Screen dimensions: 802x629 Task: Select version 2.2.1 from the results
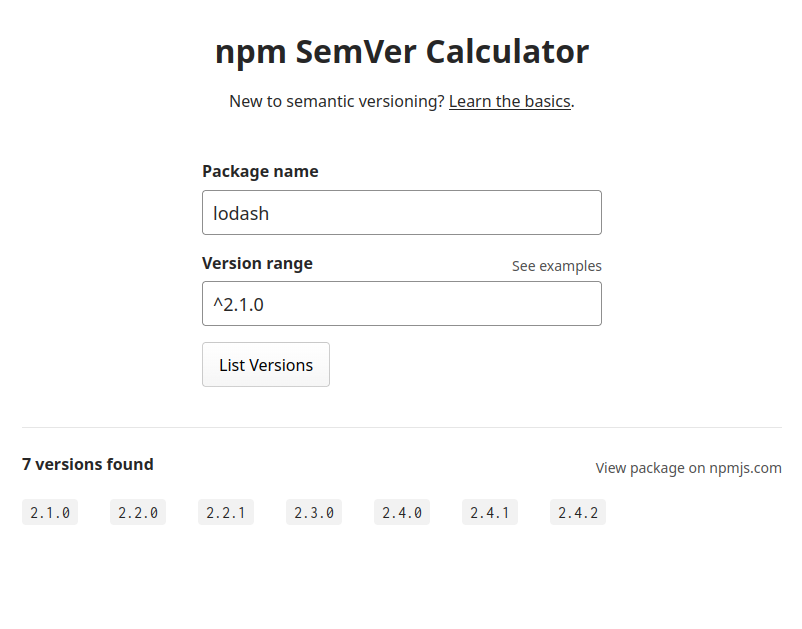tap(226, 512)
